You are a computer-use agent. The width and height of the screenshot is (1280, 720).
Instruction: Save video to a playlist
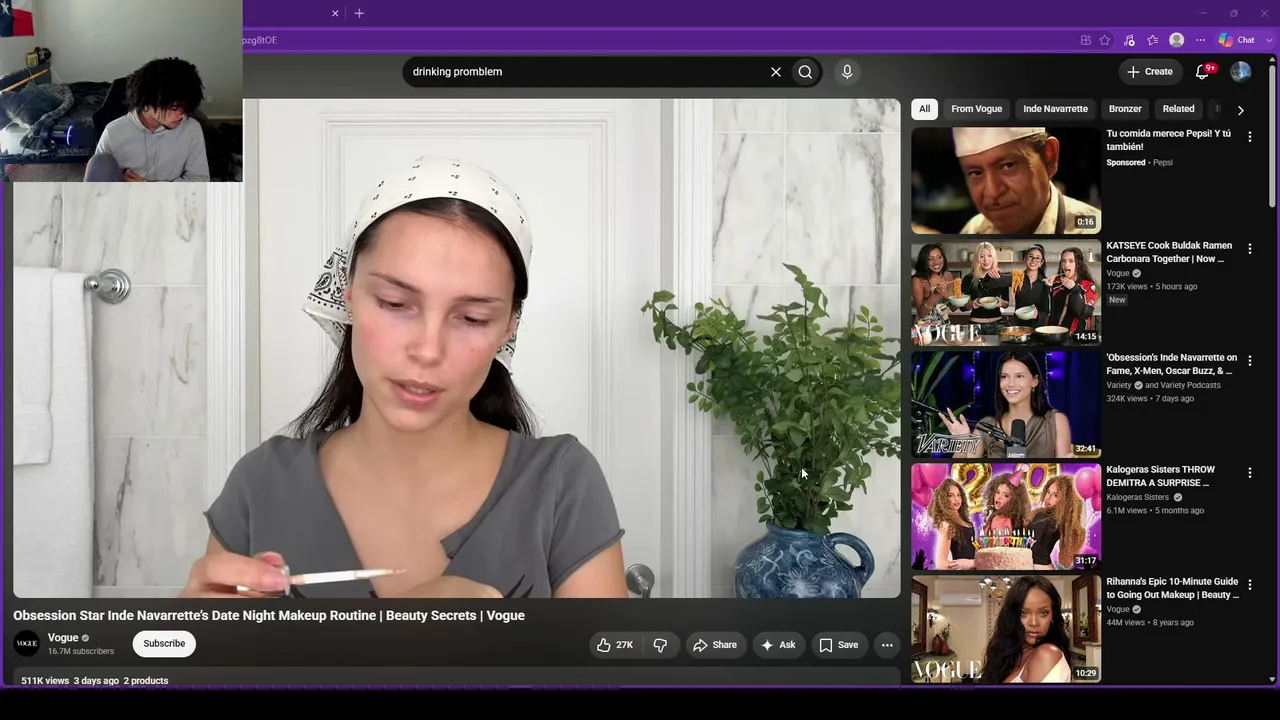point(839,645)
